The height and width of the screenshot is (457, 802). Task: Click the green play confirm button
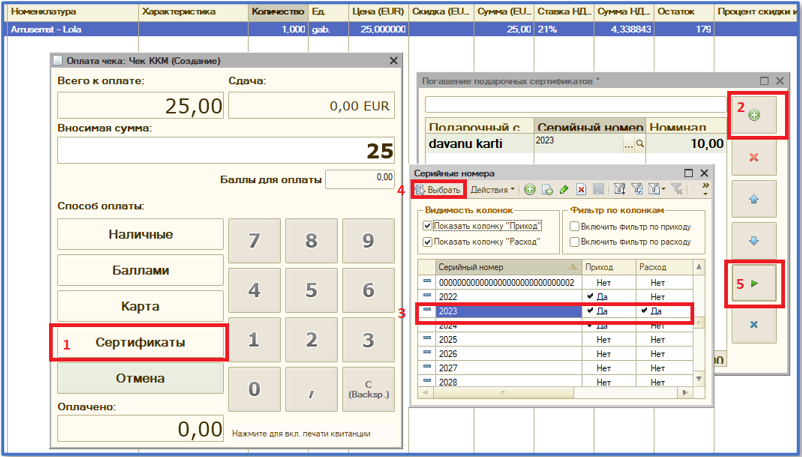[x=753, y=284]
